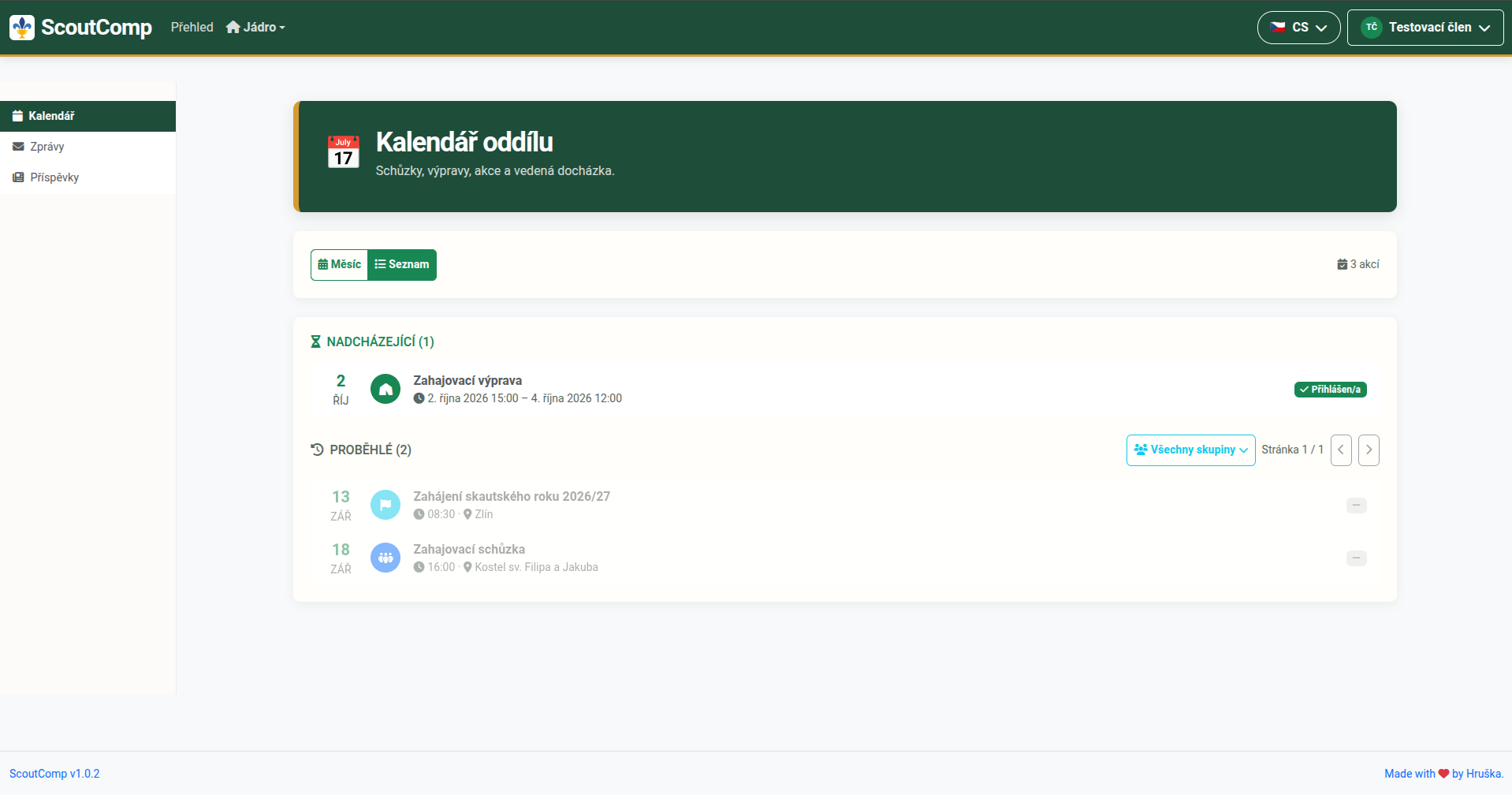
Task: Open the Testovací člen user menu
Action: [1425, 28]
